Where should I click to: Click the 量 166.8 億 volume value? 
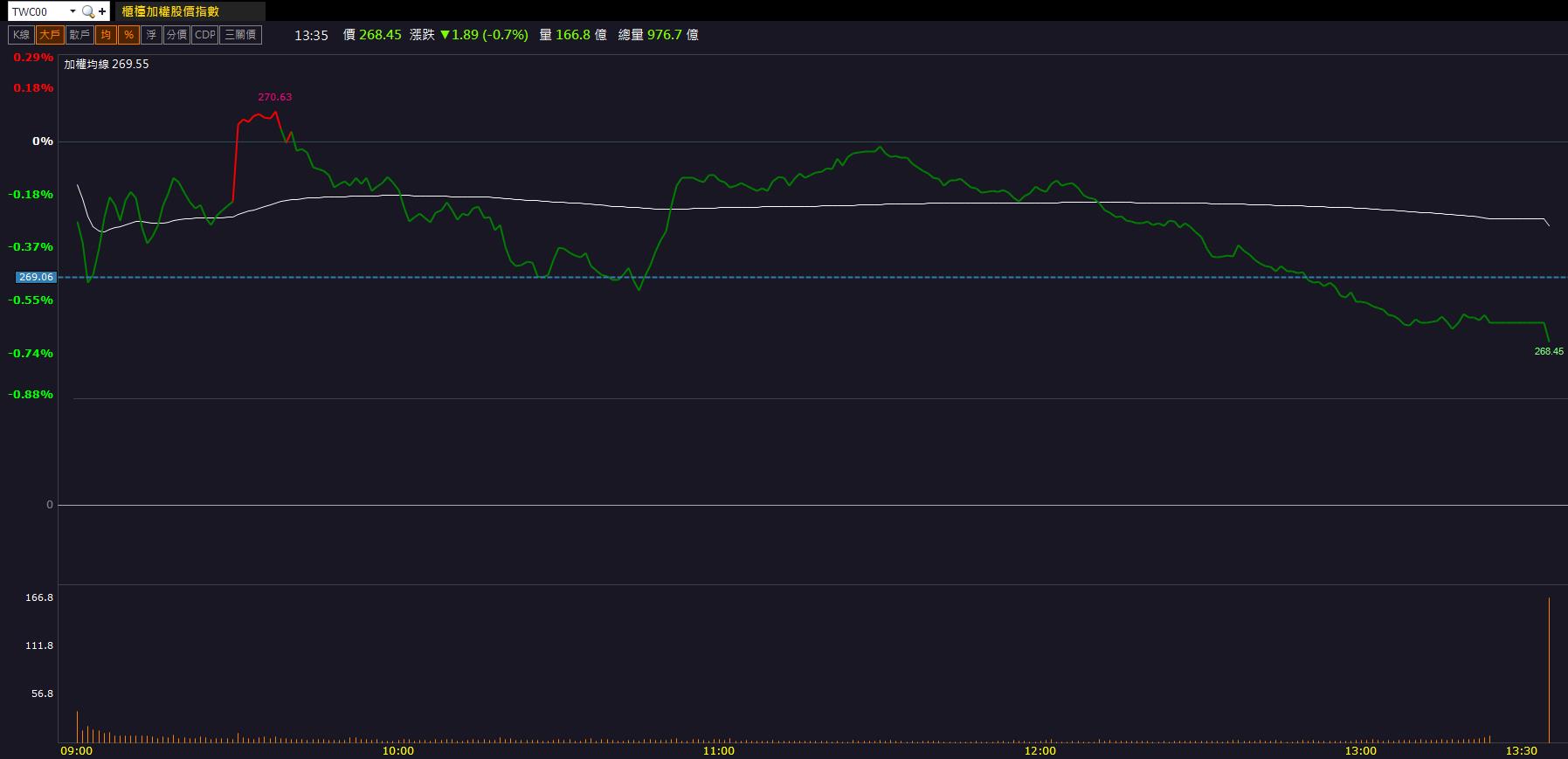click(x=573, y=35)
